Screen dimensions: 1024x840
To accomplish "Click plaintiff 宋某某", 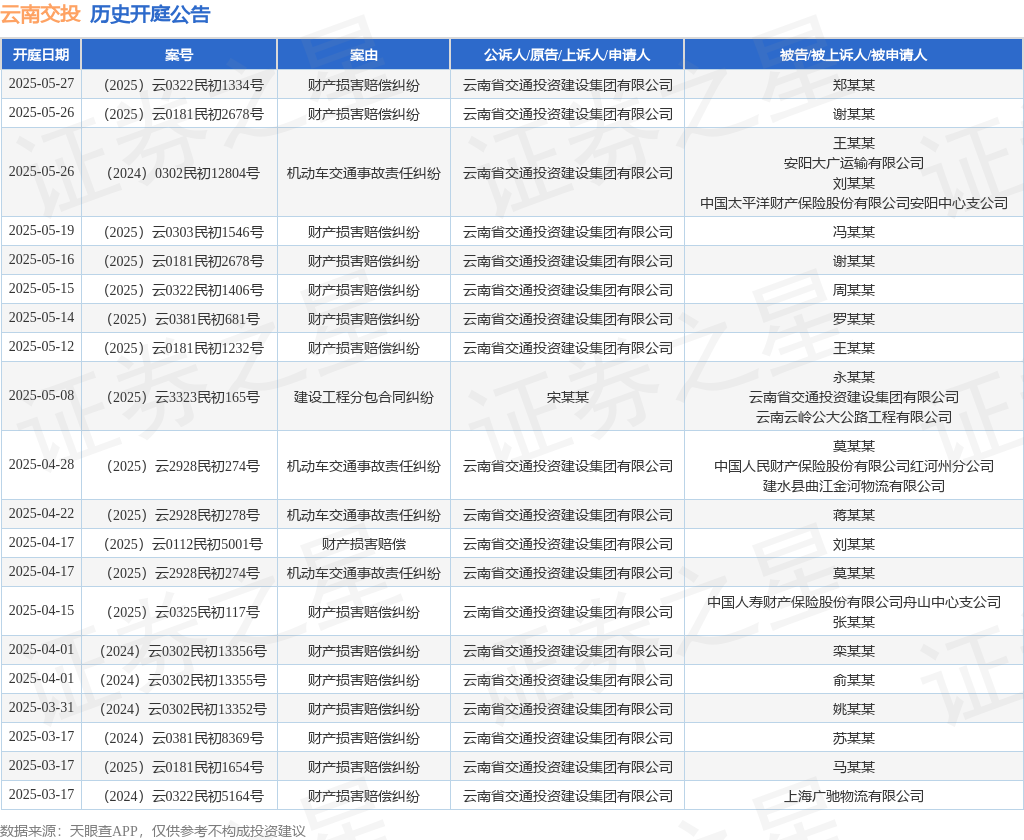I will [x=568, y=397].
